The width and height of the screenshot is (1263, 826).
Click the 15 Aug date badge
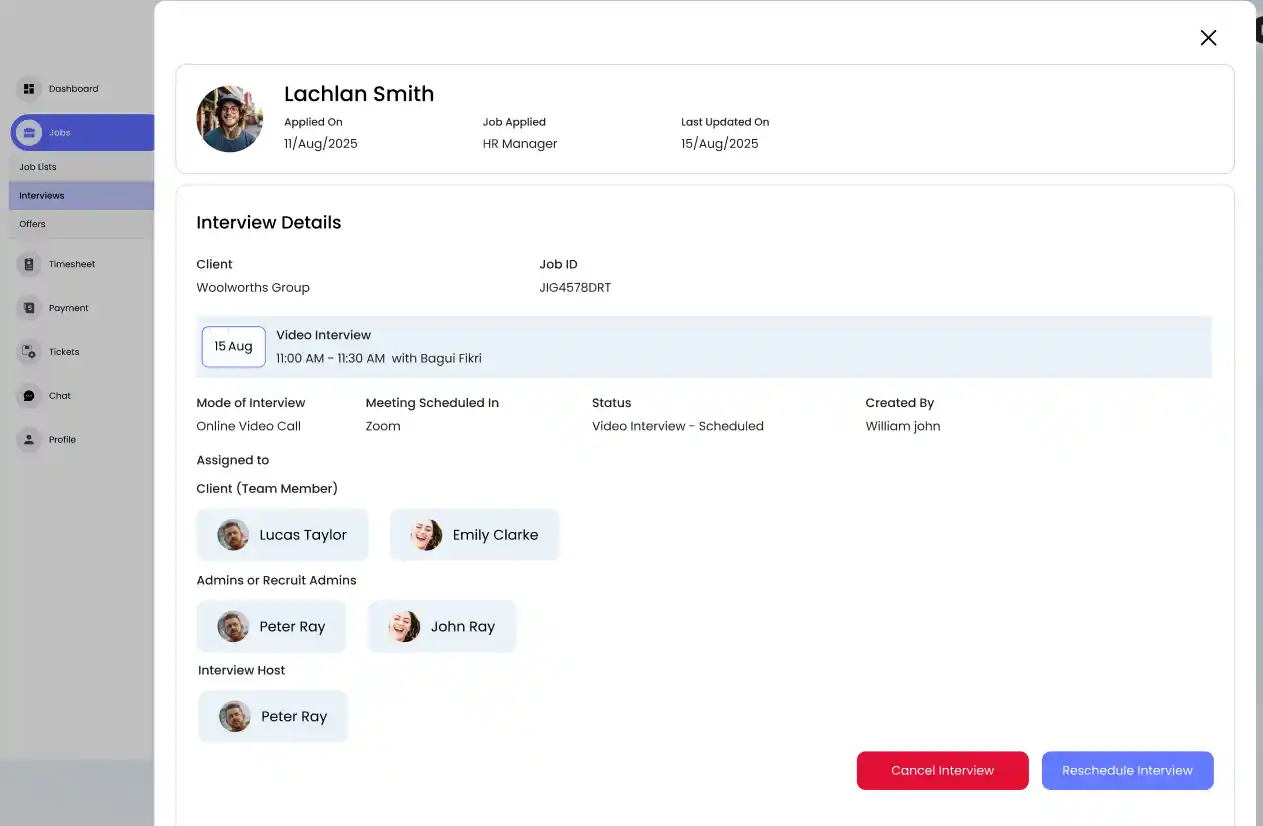point(233,346)
